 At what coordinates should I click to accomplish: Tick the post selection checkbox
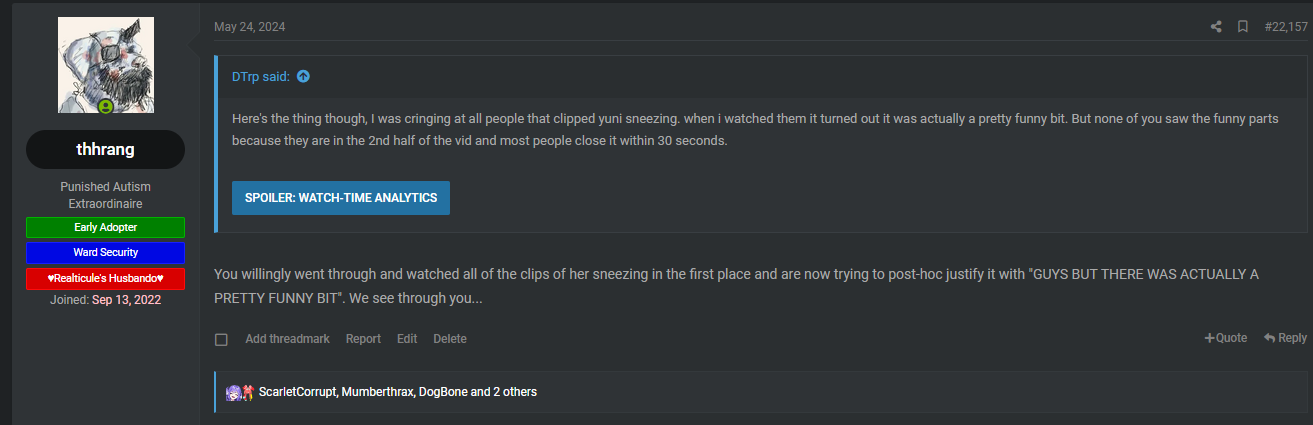222,340
